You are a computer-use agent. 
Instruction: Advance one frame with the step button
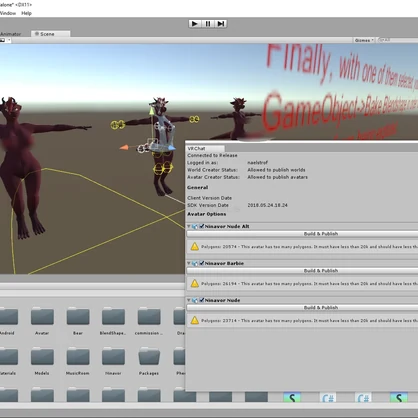(220, 24)
